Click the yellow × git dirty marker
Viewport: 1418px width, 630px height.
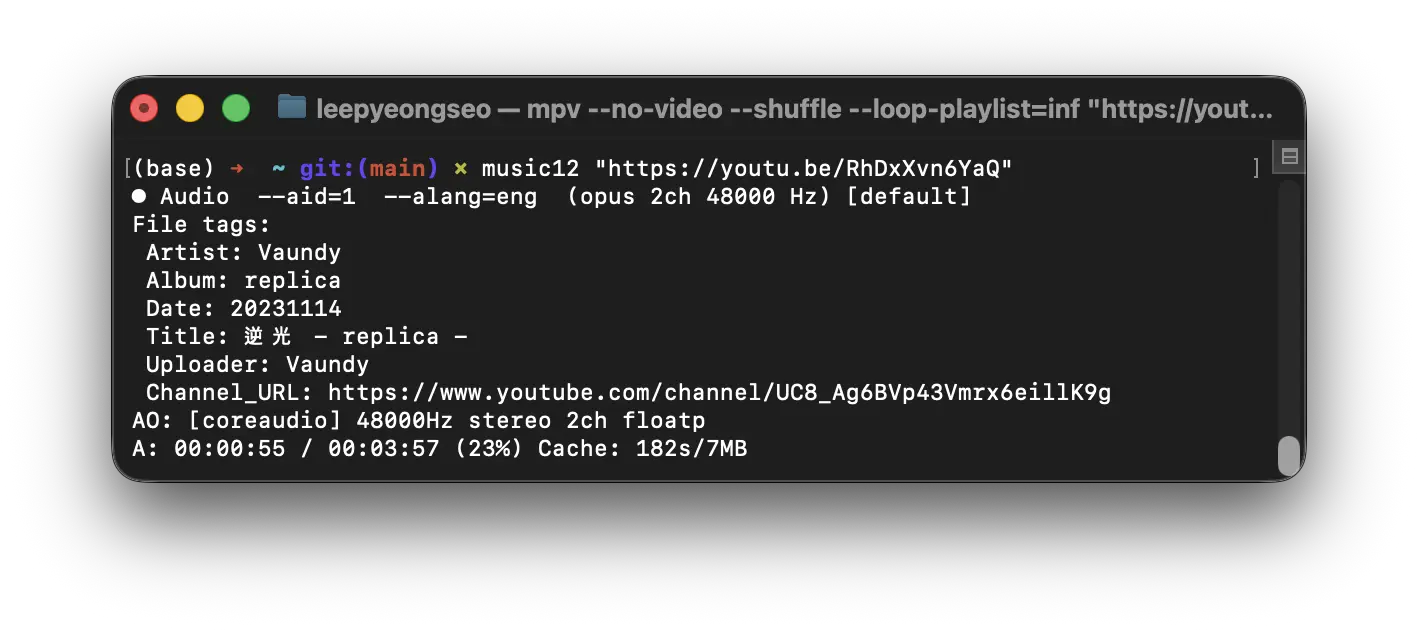coord(460,169)
